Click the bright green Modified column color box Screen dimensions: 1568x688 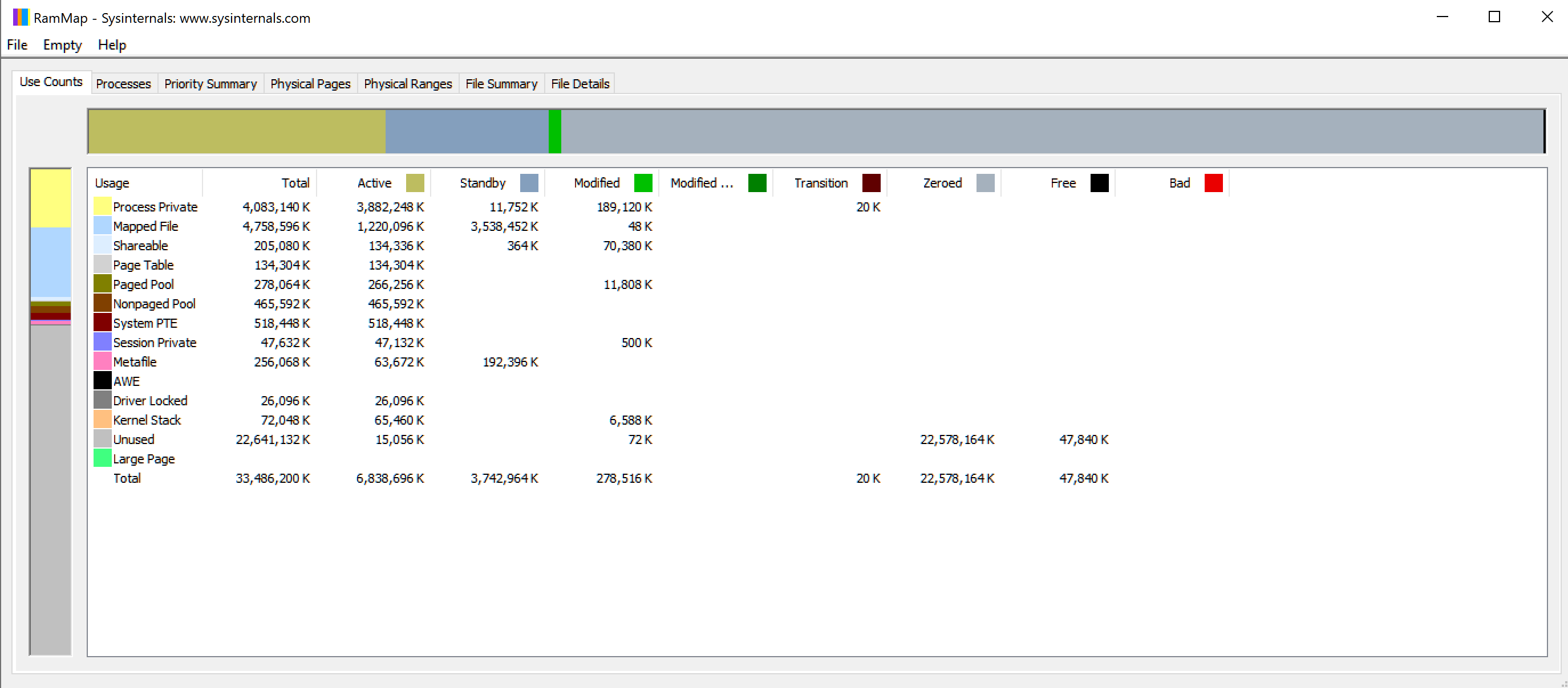click(642, 183)
